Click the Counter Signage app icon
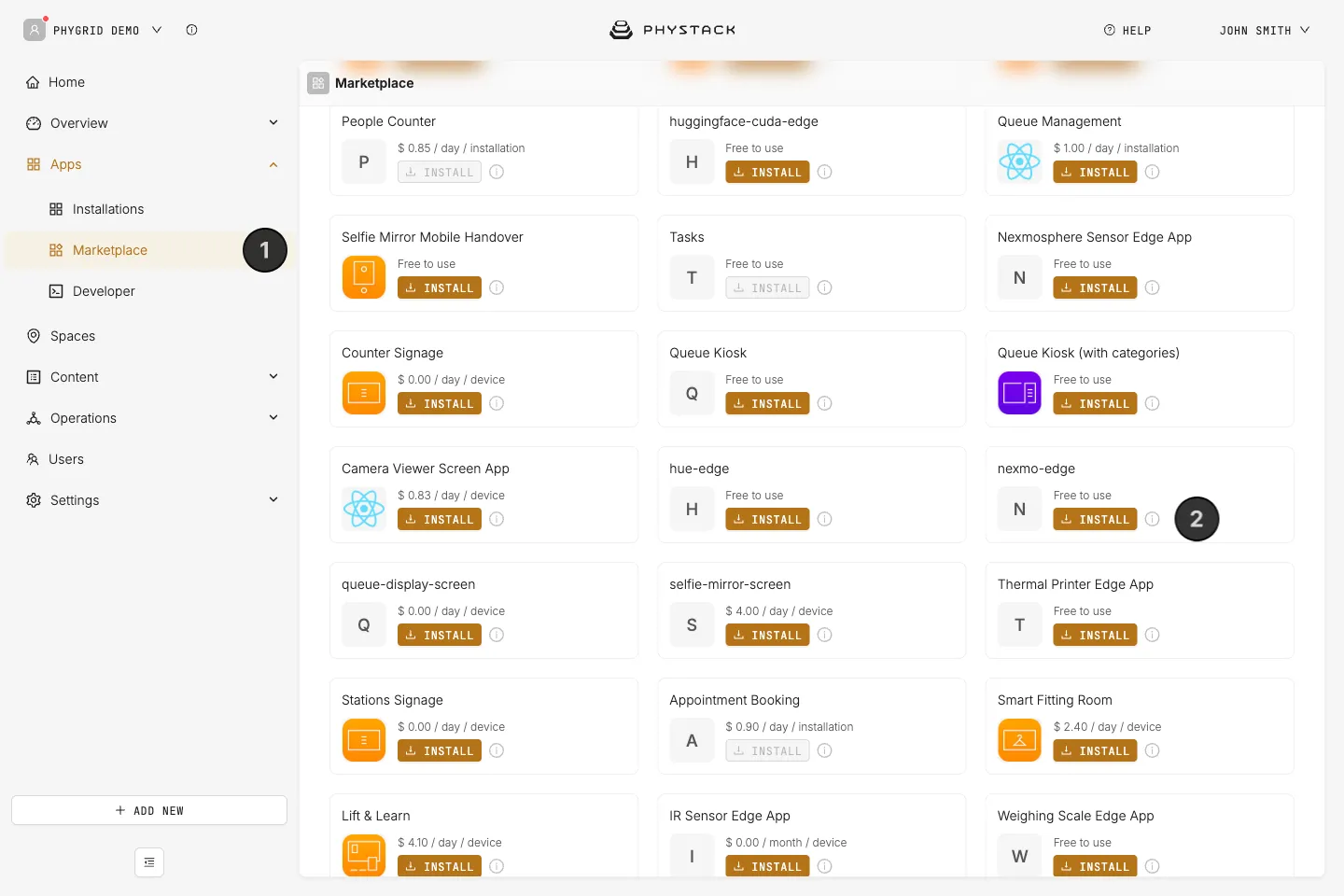Image resolution: width=1344 pixels, height=896 pixels. tap(364, 393)
